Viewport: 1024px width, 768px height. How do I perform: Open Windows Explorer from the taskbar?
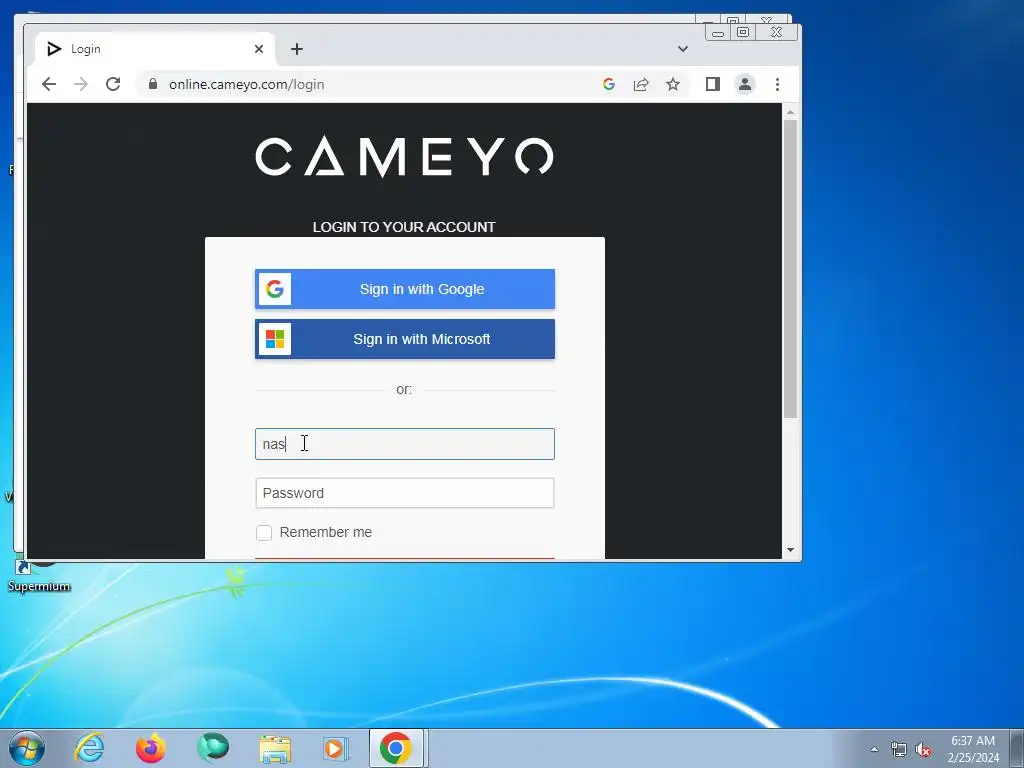pyautogui.click(x=275, y=748)
